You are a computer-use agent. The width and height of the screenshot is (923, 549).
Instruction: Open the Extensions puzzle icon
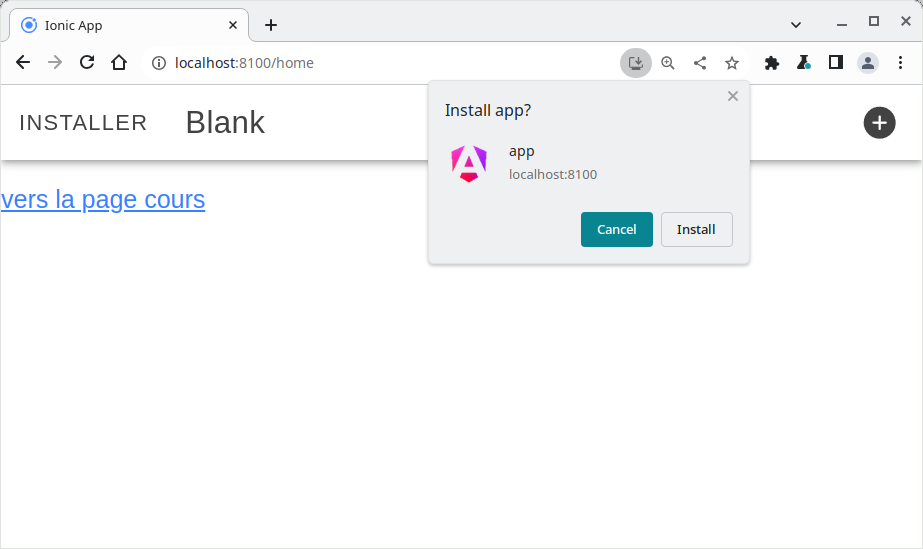pyautogui.click(x=772, y=63)
